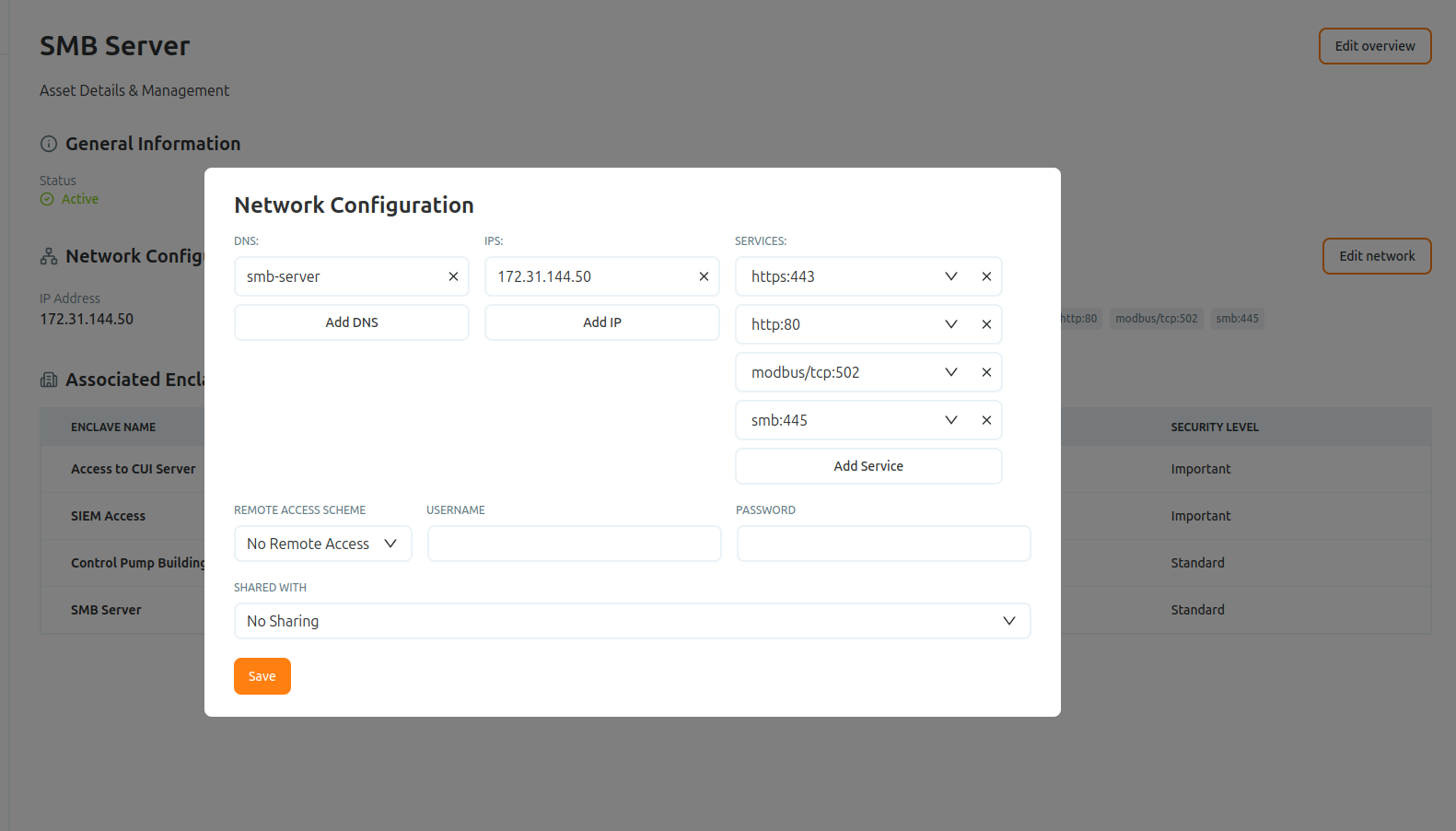Select the SMB Server enclave row
Screen dimensions: 1456x831
point(736,610)
